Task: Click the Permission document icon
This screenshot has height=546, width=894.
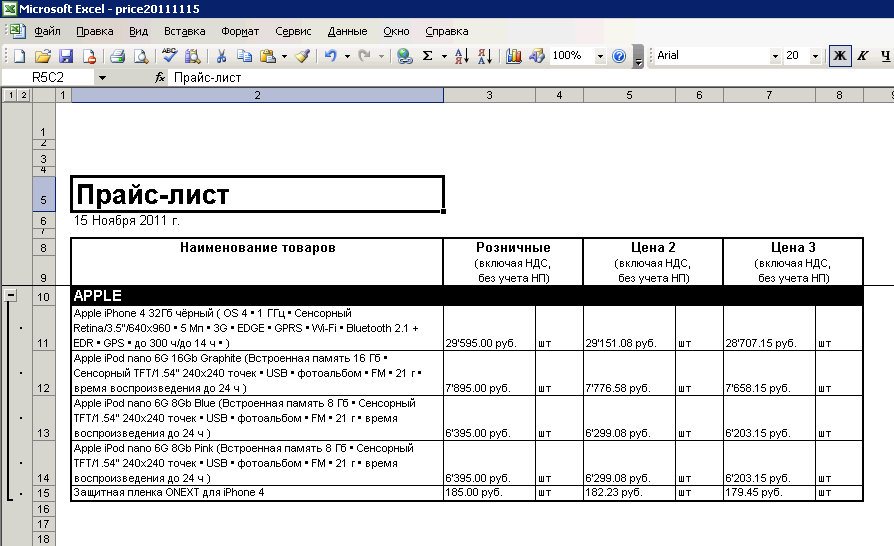Action: tap(89, 55)
